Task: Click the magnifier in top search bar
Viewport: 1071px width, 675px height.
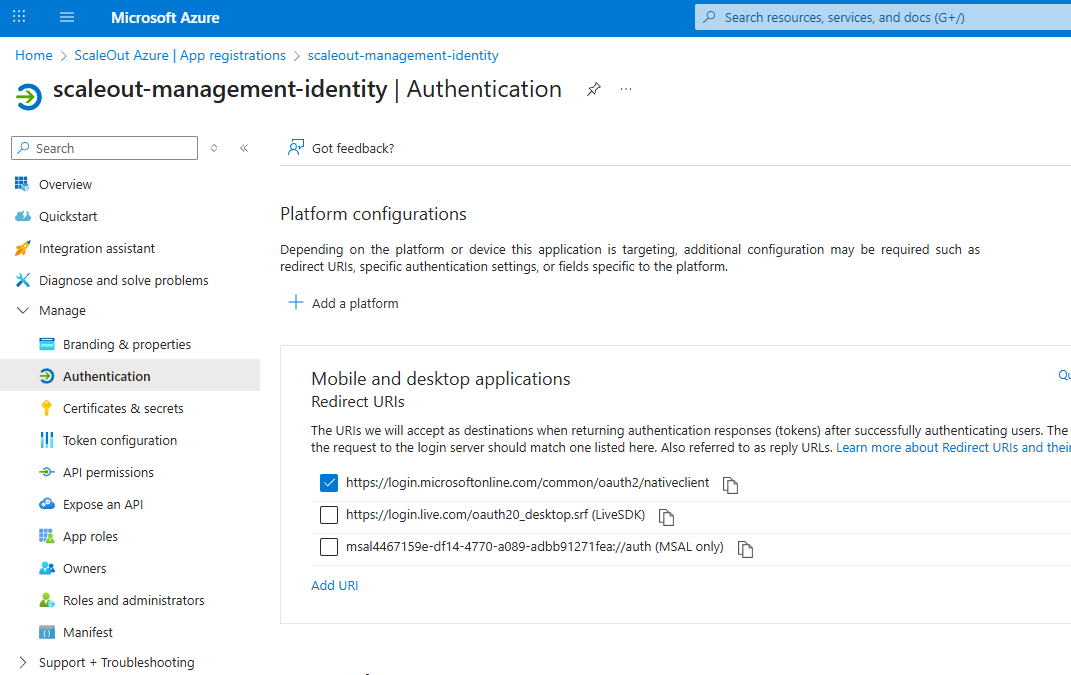Action: pyautogui.click(x=710, y=17)
